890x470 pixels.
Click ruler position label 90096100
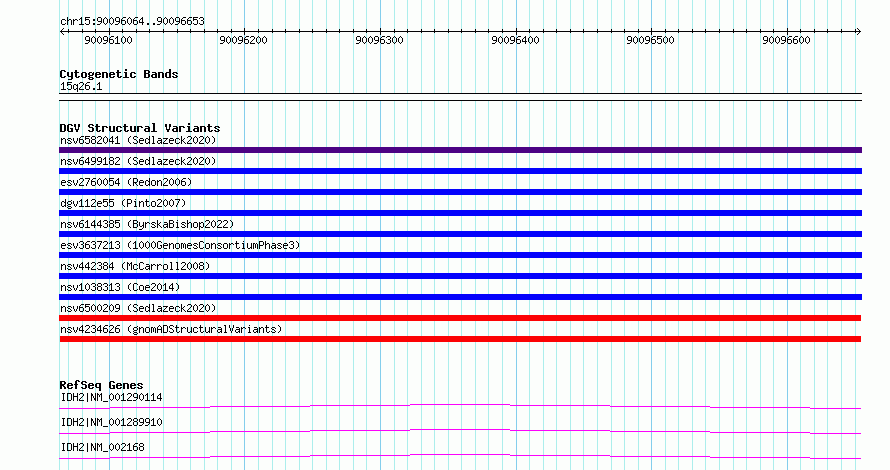coord(108,40)
